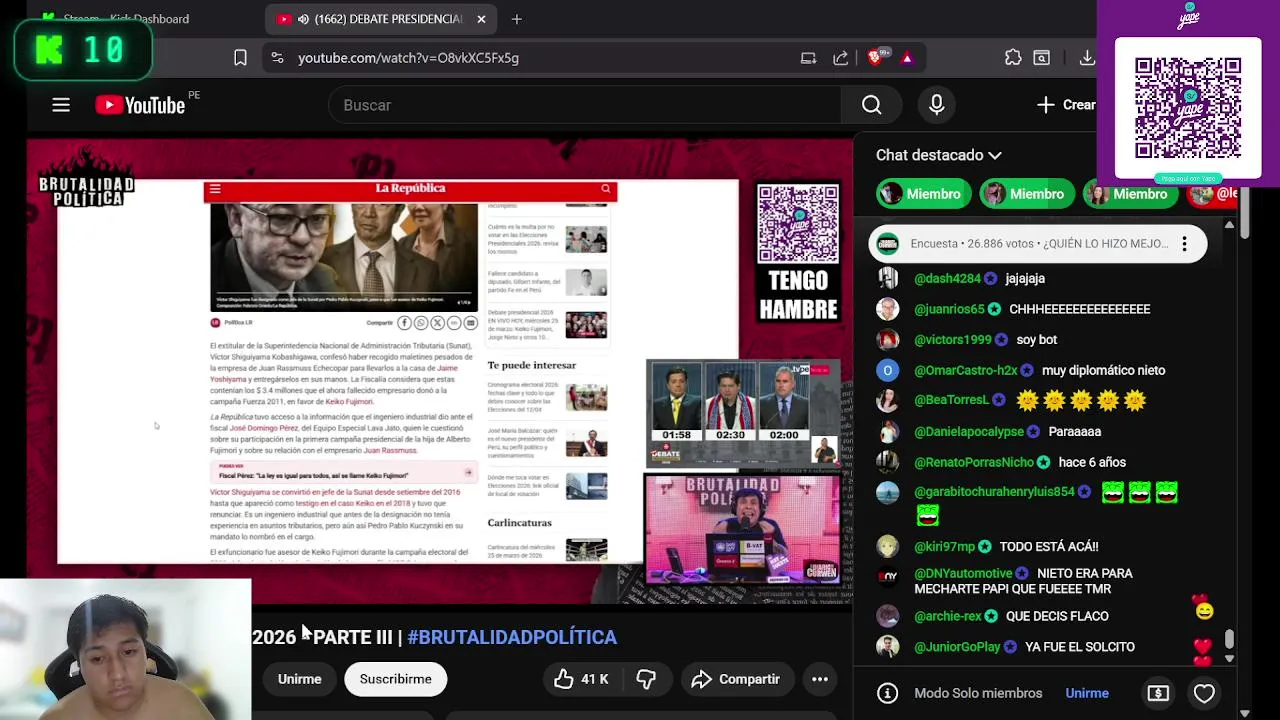Click username @garabitochurahenryluis854 in chat

(x=994, y=492)
